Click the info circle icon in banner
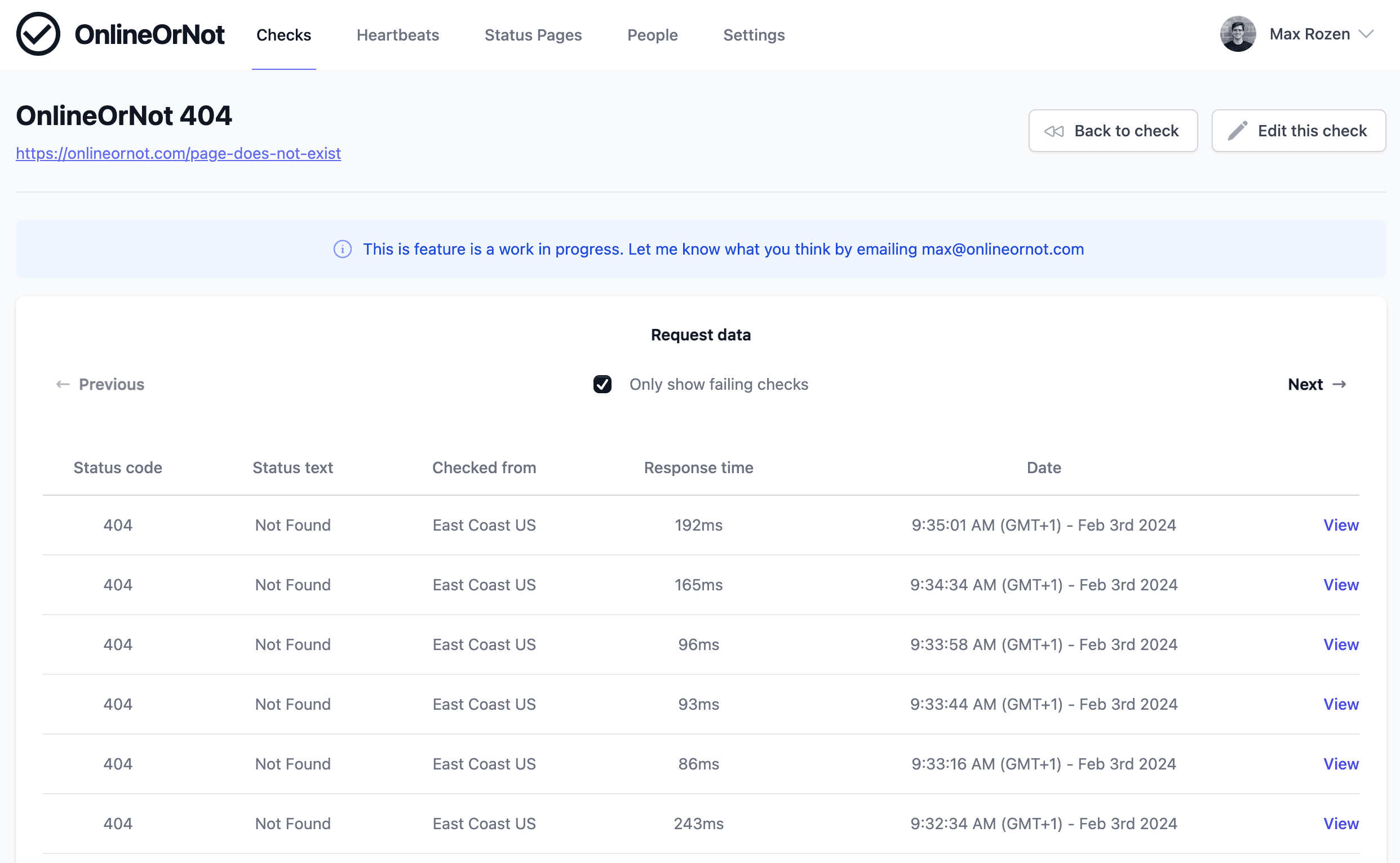Screen dimensions: 1400x863 point(340,249)
